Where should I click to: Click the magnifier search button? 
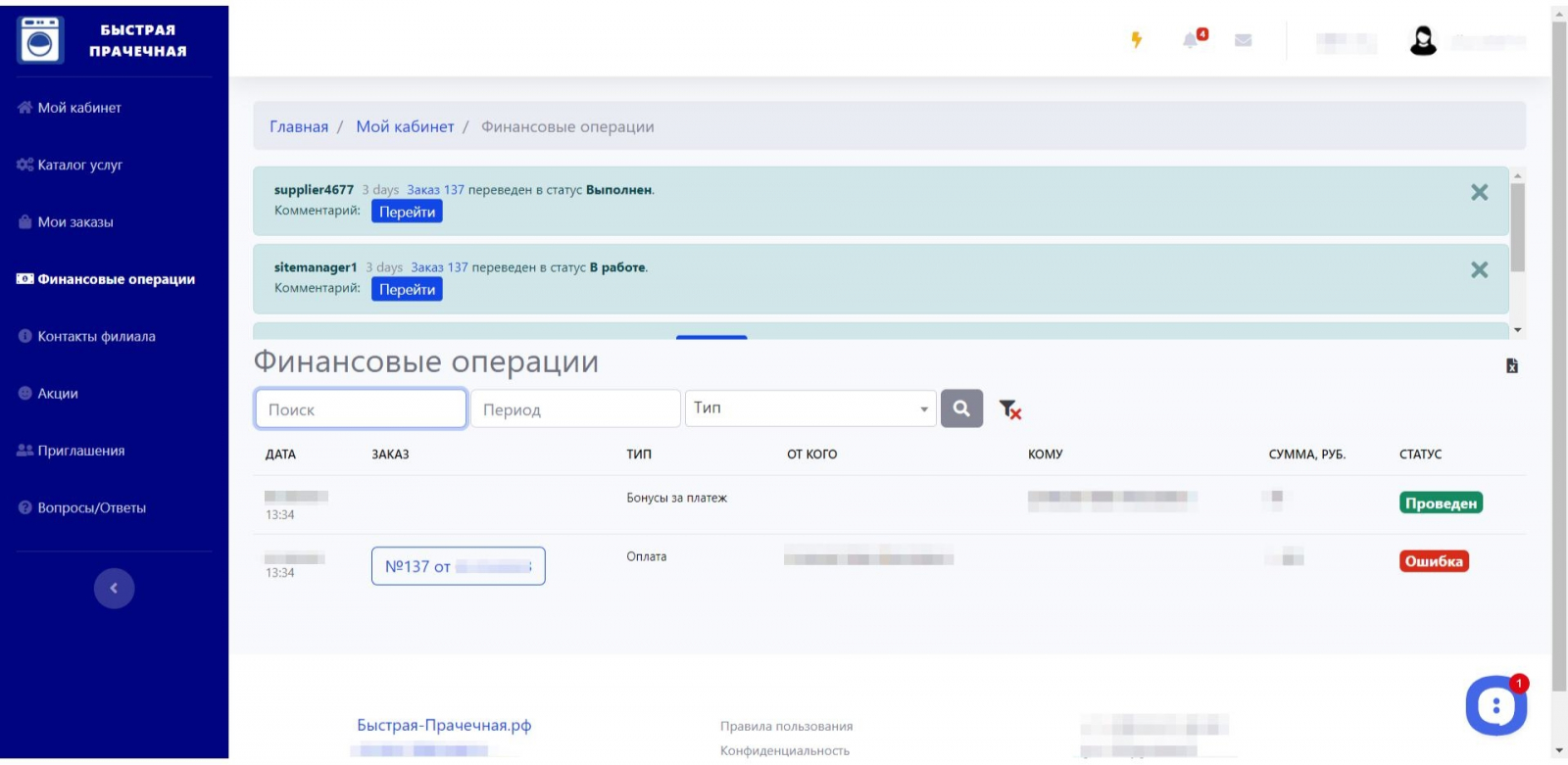pyautogui.click(x=961, y=408)
